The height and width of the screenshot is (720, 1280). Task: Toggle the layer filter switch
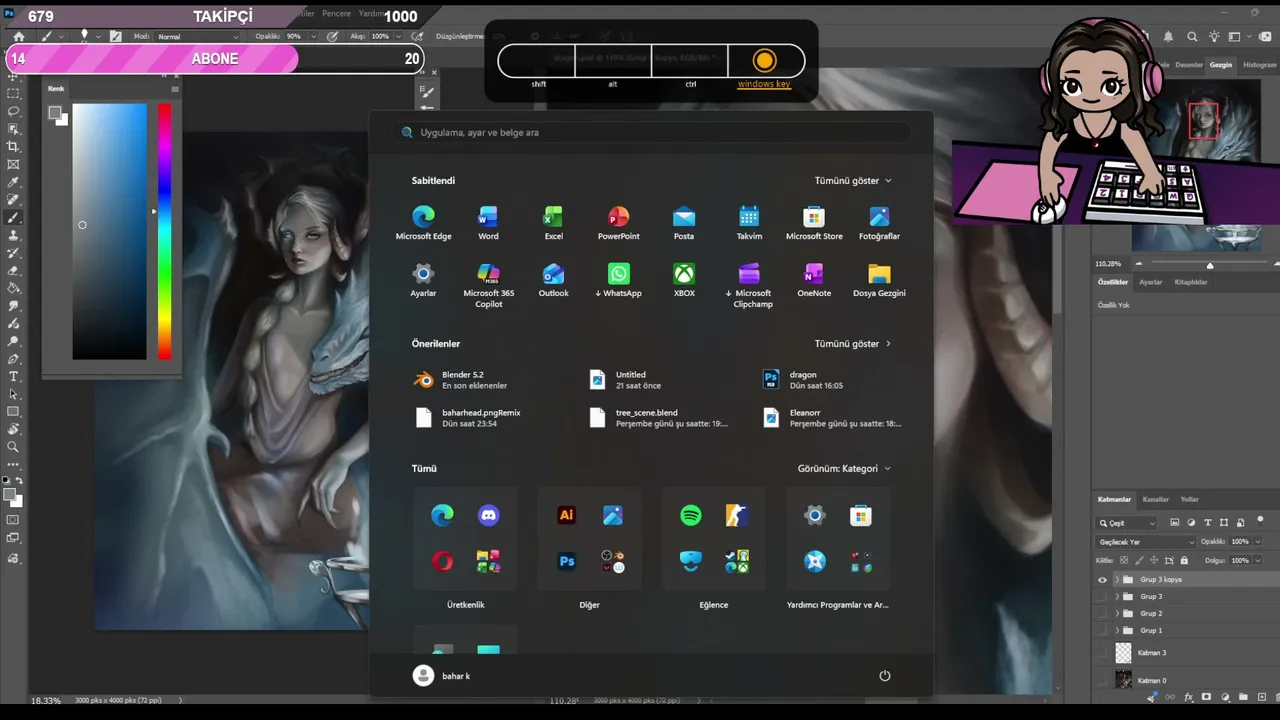1260,521
